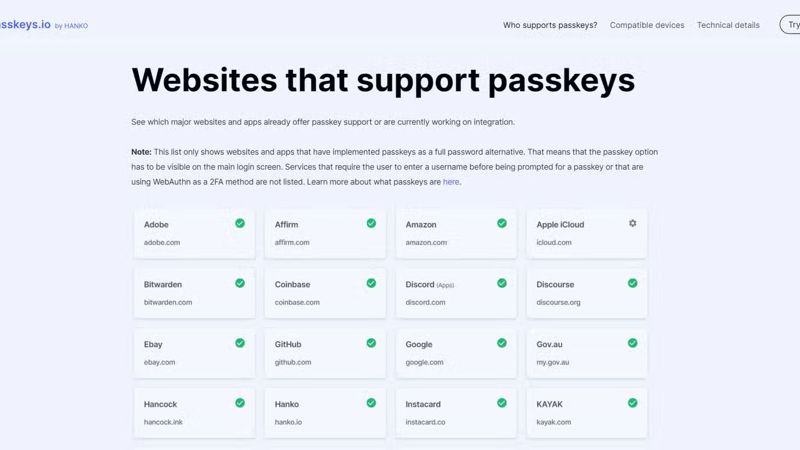Click the Bitwarden green checkmark icon

click(240, 283)
